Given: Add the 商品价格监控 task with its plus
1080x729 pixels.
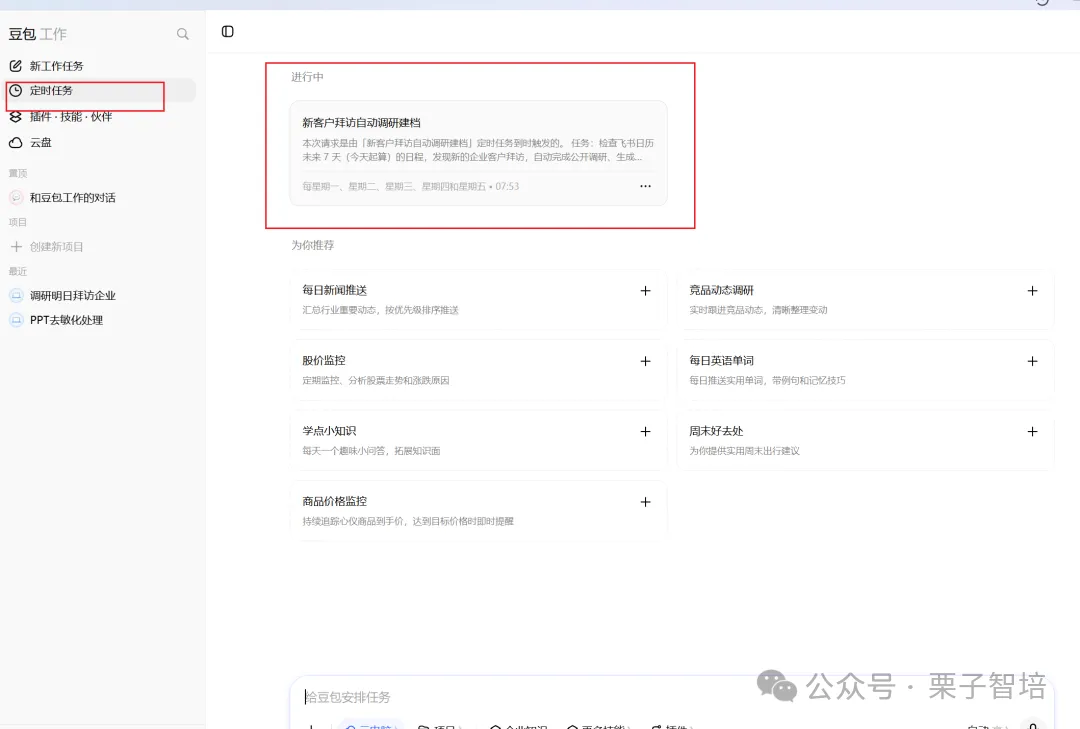Looking at the screenshot, I should tap(645, 502).
